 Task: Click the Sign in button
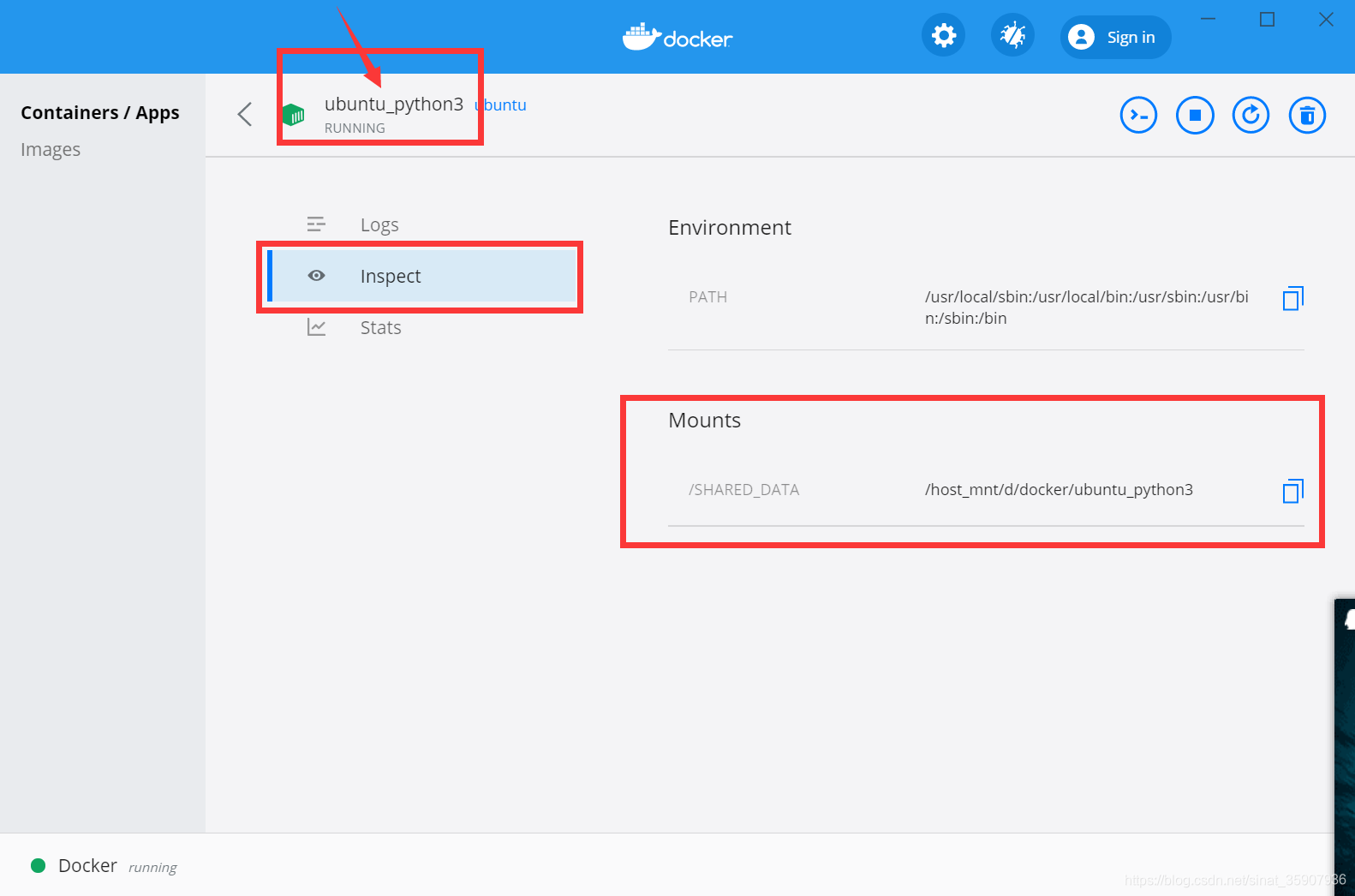1115,37
